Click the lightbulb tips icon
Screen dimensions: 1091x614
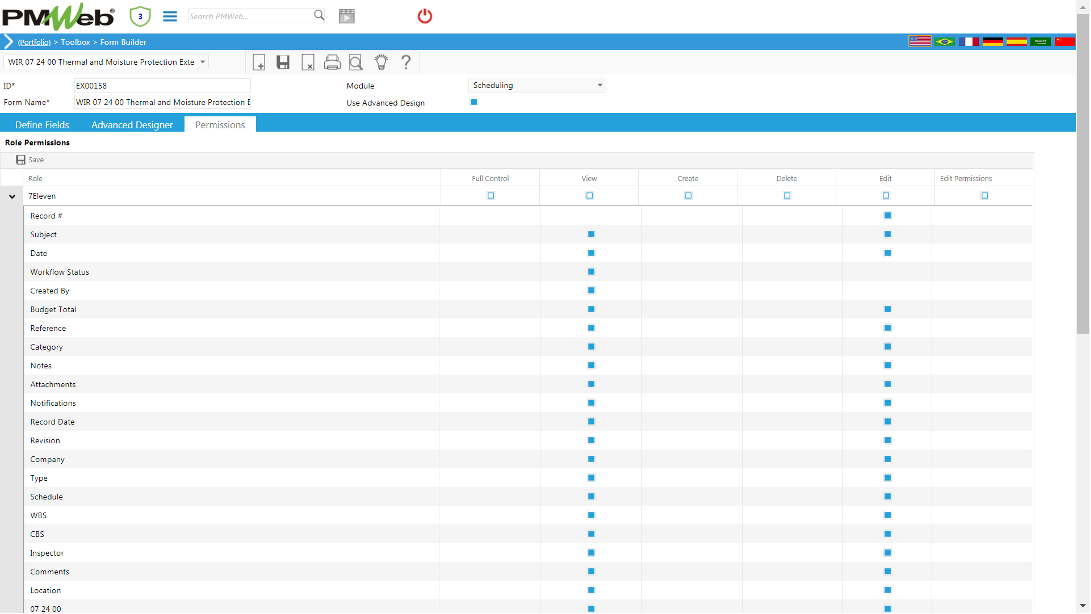(381, 63)
